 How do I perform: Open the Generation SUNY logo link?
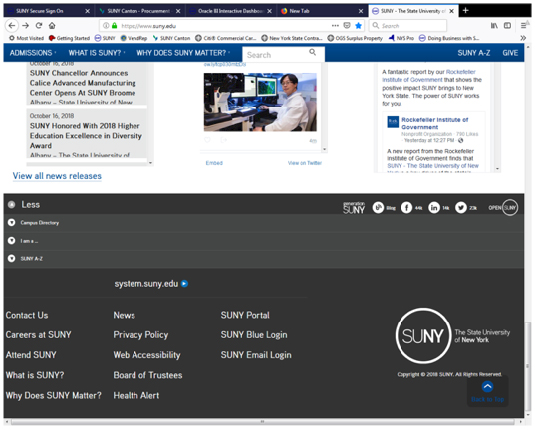pos(354,207)
